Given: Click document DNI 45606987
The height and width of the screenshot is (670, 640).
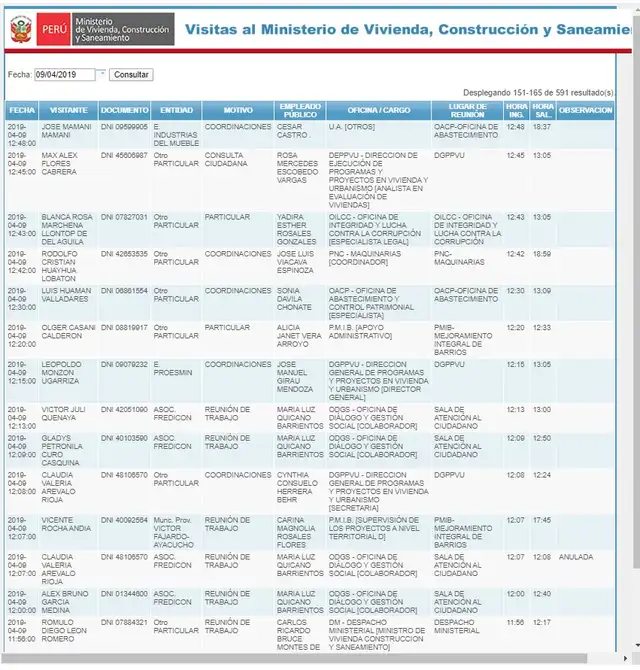Looking at the screenshot, I should point(124,156).
